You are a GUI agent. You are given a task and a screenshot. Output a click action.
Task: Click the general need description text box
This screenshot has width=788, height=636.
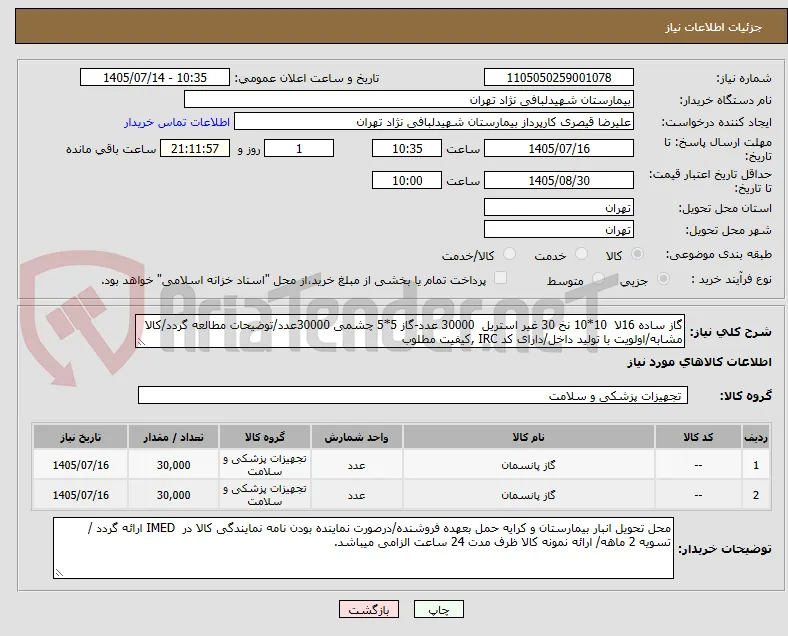point(410,332)
